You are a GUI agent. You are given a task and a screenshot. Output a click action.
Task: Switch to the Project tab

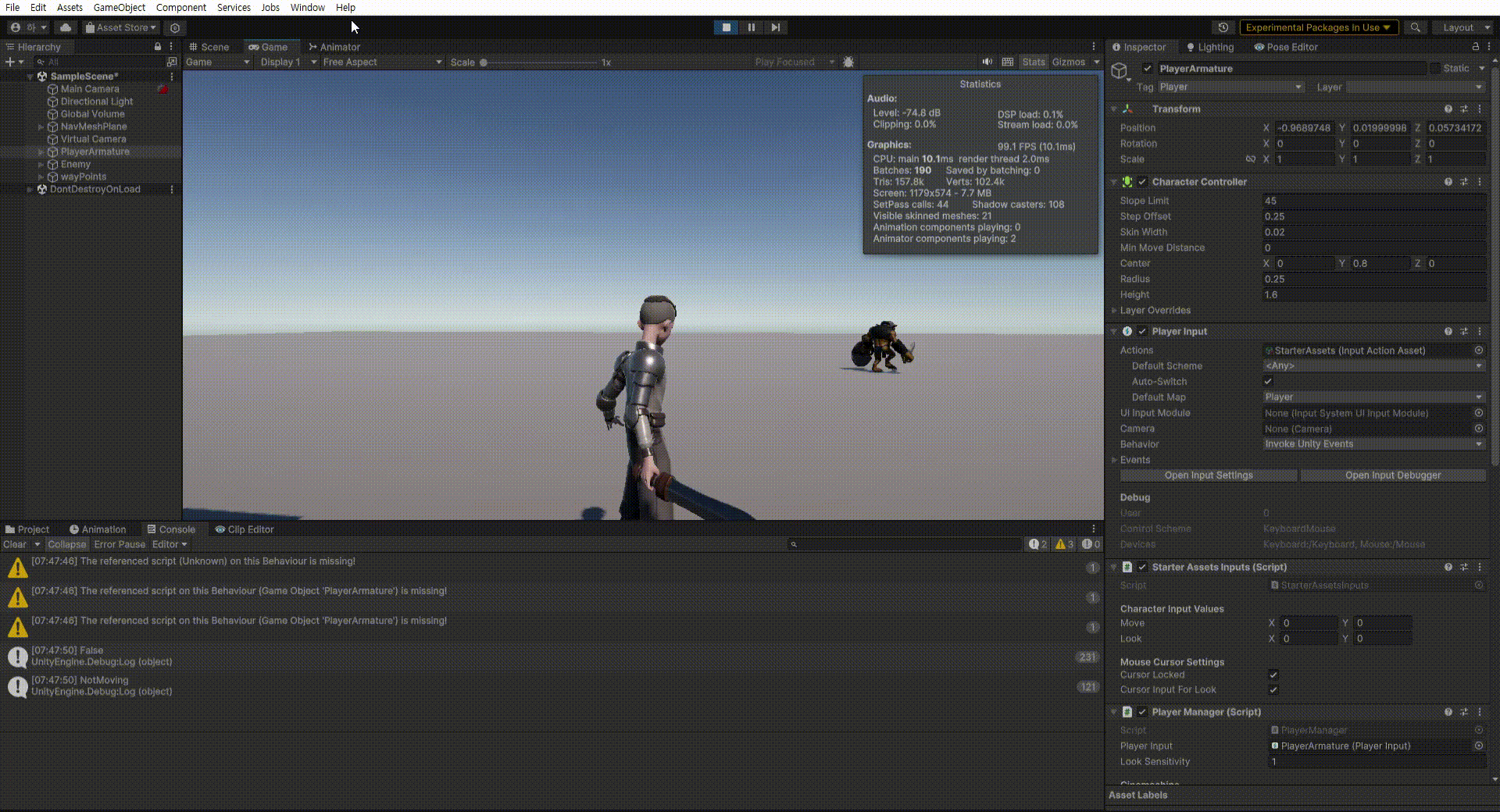pos(27,529)
